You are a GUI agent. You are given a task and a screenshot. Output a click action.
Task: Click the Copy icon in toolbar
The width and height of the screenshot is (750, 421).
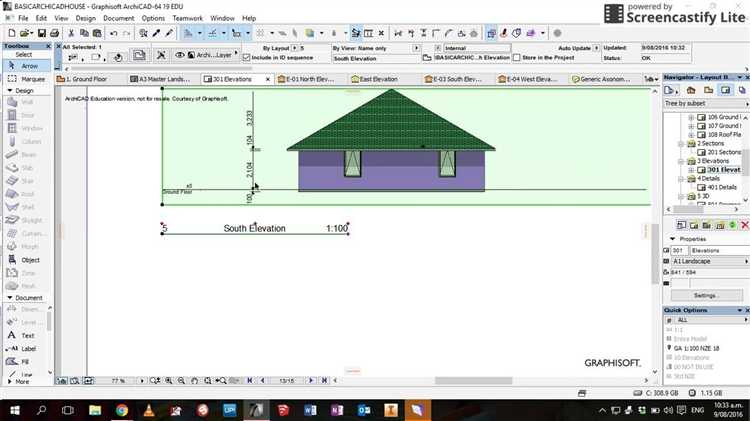coord(84,33)
